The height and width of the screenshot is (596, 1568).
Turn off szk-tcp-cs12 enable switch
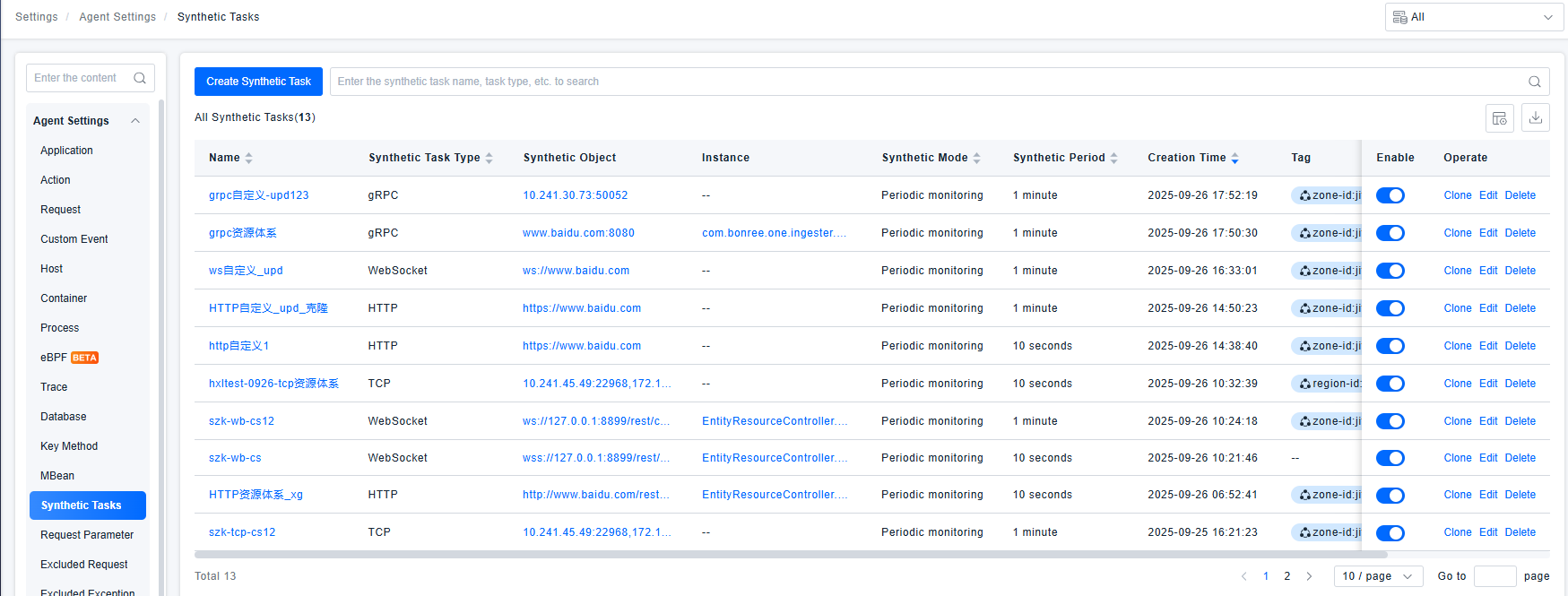1390,533
